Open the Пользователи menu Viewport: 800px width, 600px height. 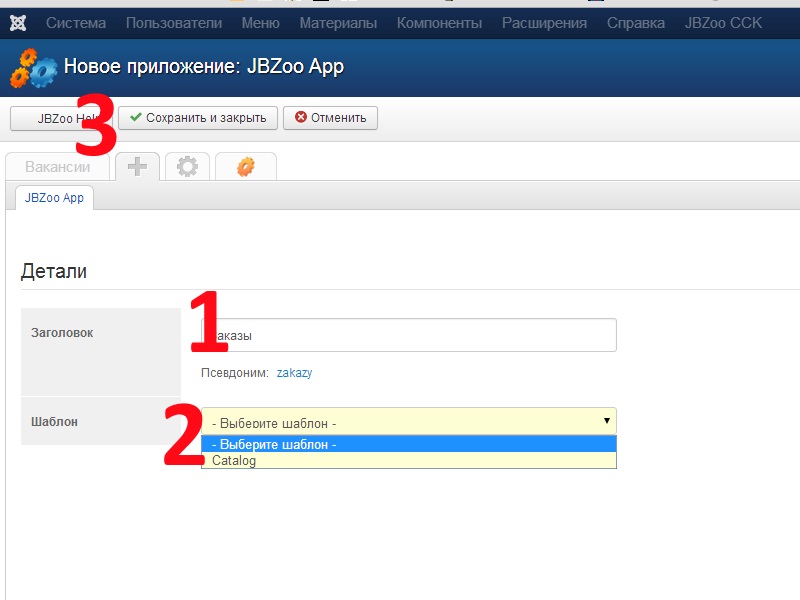click(174, 23)
